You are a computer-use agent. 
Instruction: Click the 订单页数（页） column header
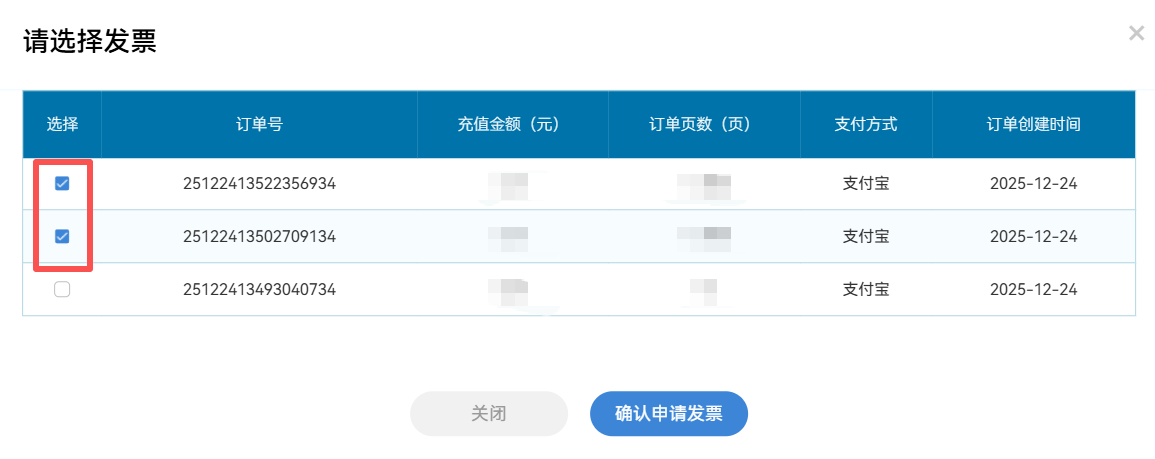[x=703, y=125]
